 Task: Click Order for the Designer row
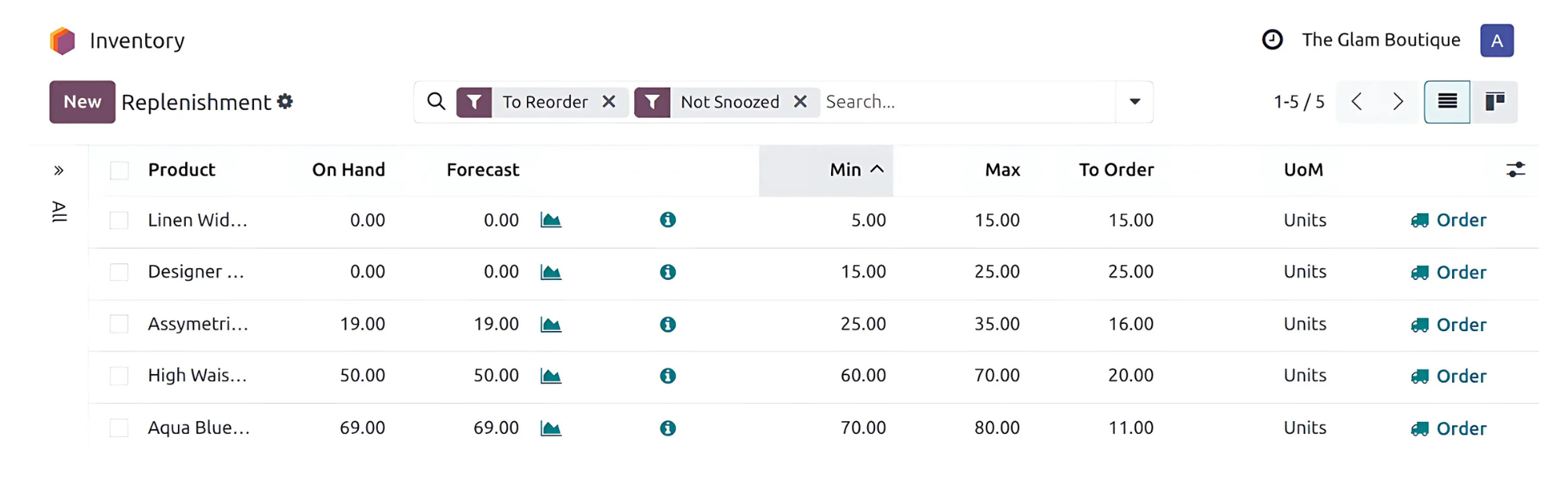[1449, 273]
